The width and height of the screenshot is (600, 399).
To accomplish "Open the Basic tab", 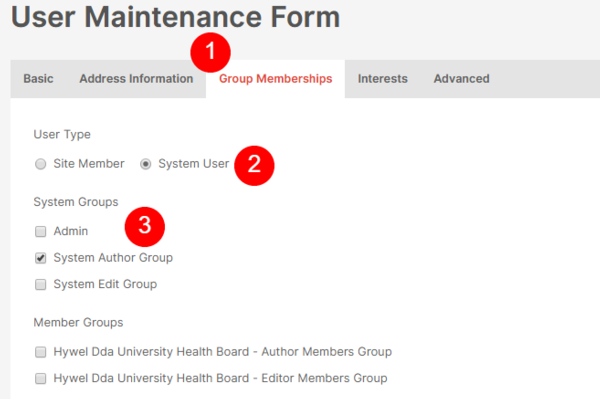I will (x=38, y=79).
